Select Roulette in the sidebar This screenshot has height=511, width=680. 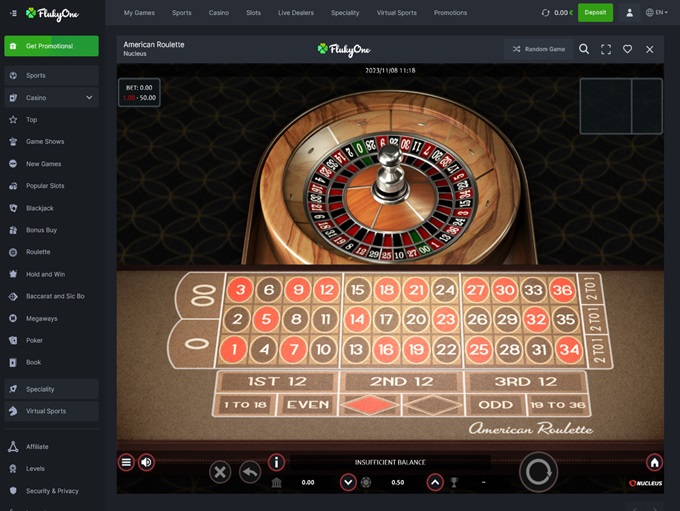pyautogui.click(x=38, y=252)
